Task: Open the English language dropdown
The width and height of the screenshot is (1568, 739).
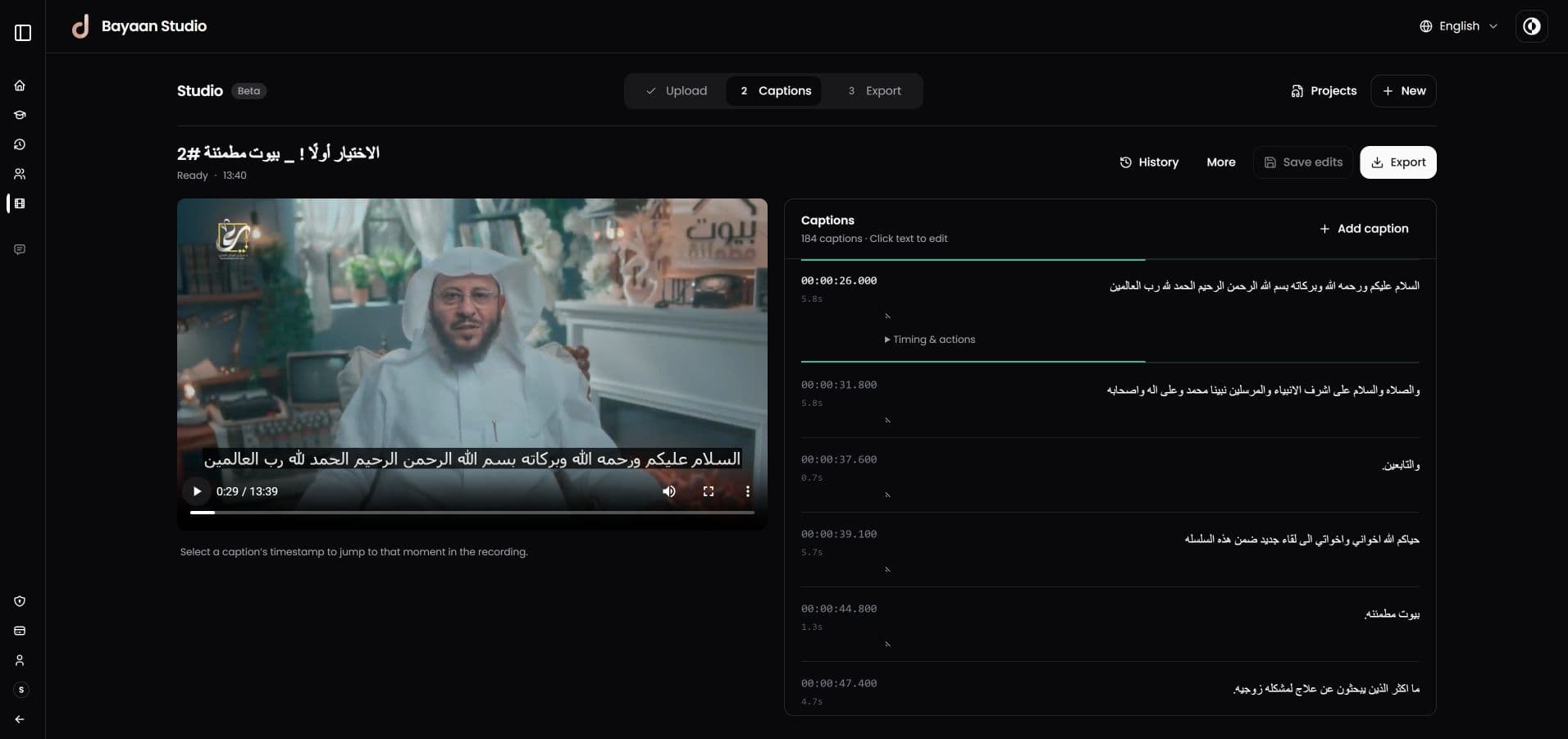Action: [1459, 26]
